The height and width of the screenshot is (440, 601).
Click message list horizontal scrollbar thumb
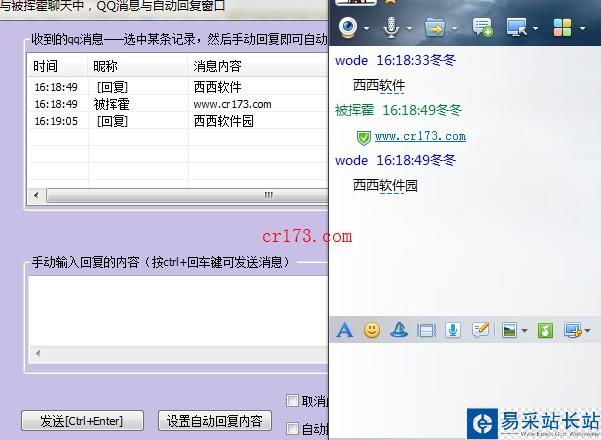pyautogui.click(x=187, y=195)
